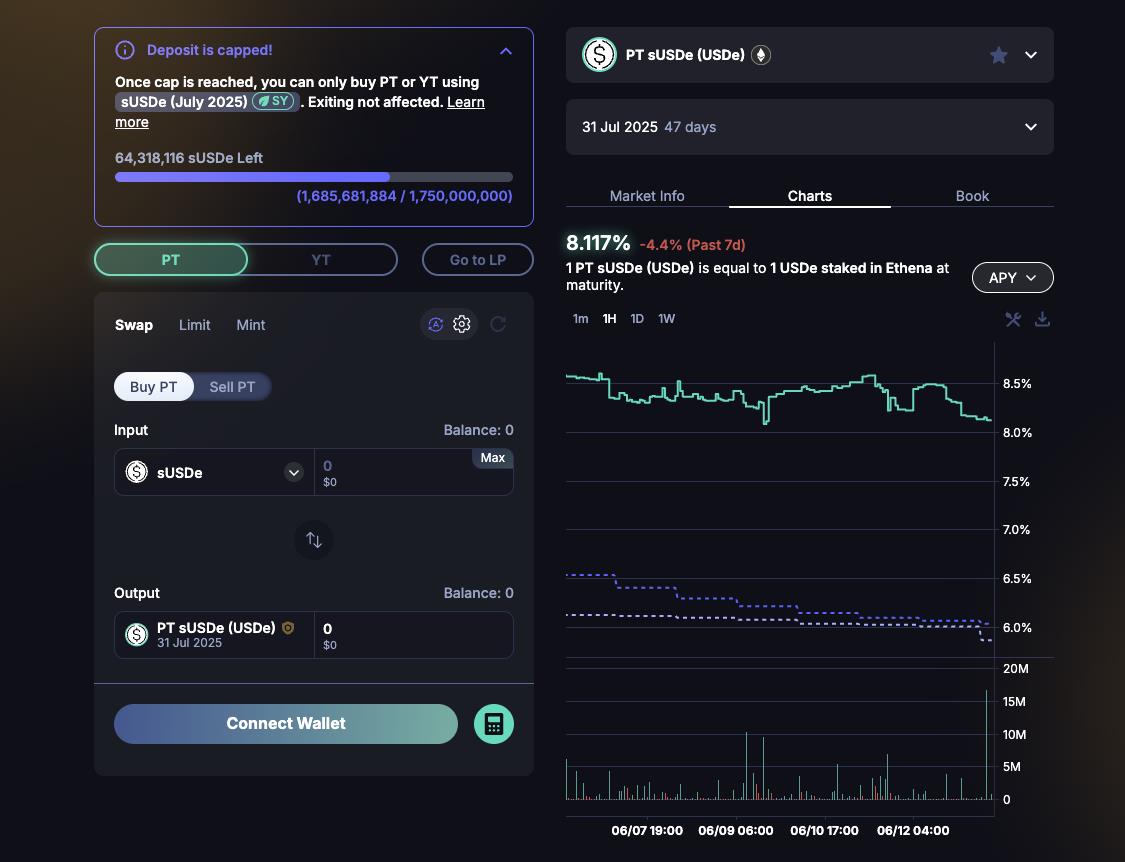Open the Market Info tab

point(647,196)
